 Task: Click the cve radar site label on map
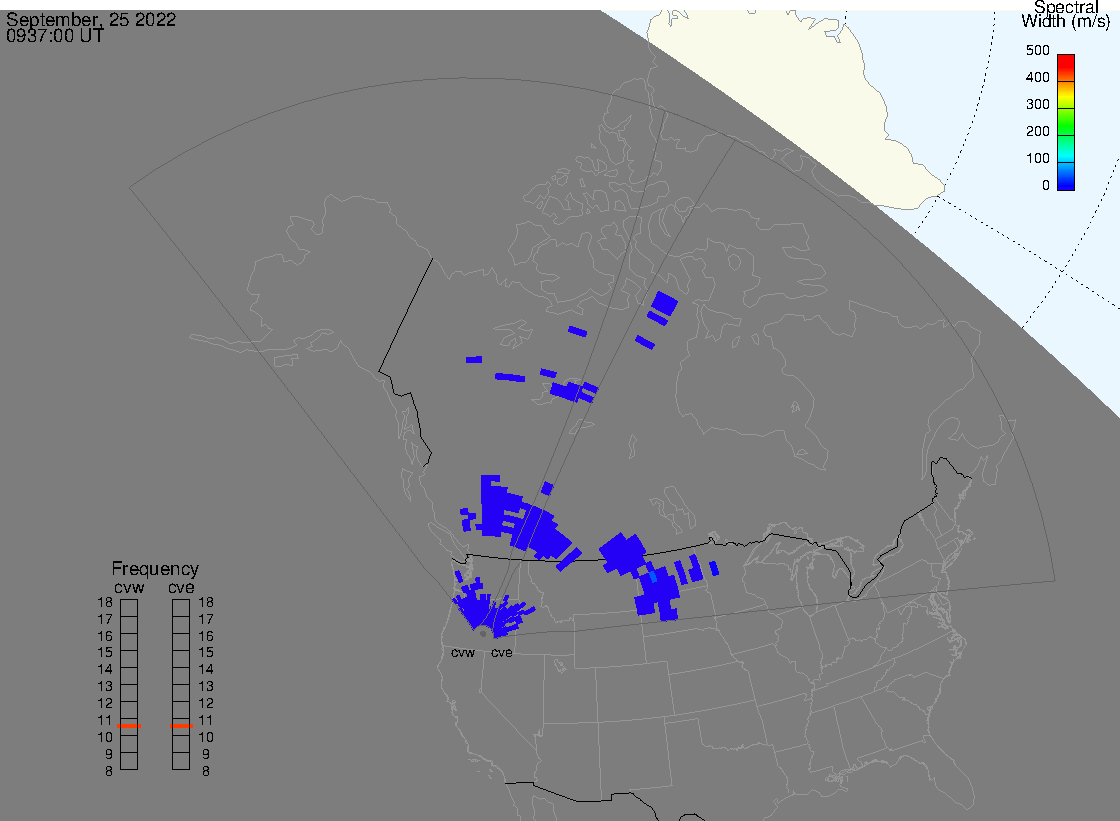(501, 653)
